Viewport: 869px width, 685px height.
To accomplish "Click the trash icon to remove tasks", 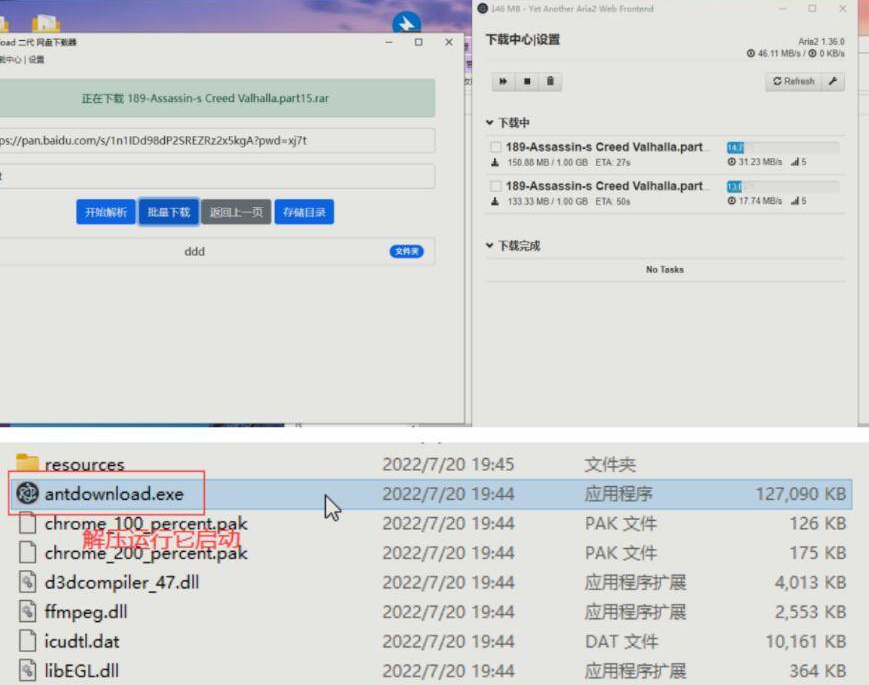I will click(548, 81).
